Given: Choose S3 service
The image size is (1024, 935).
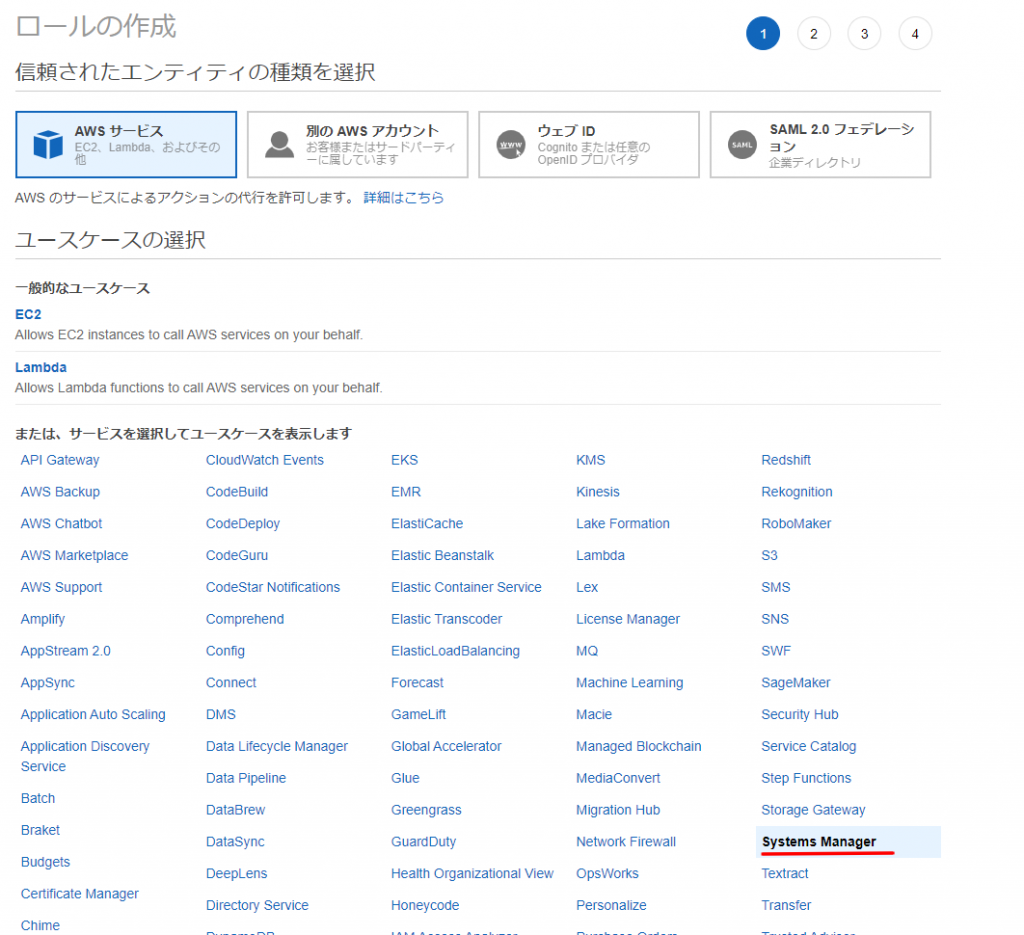Looking at the screenshot, I should coord(769,555).
